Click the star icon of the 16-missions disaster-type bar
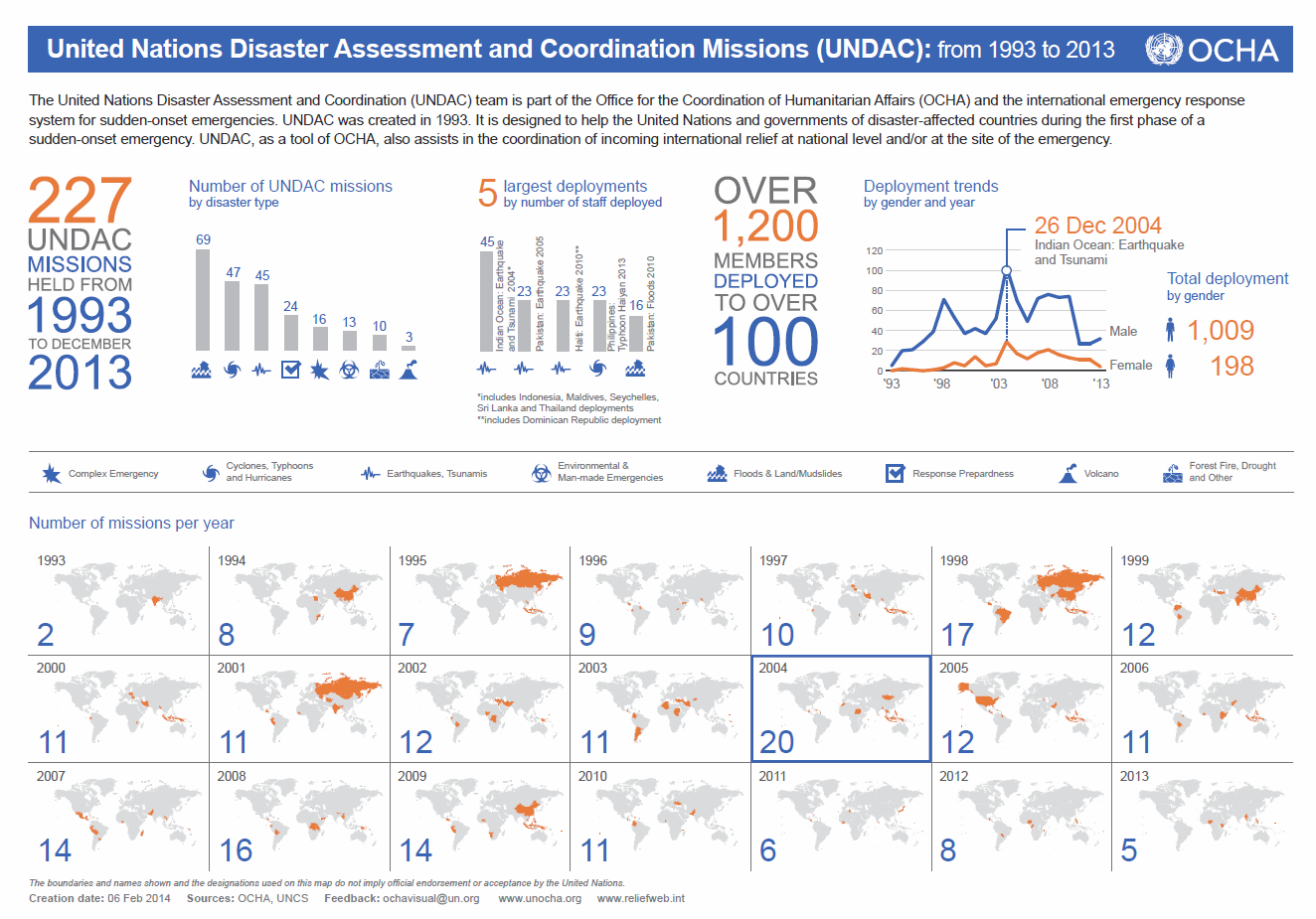This screenshot has height=919, width=1316. [319, 370]
